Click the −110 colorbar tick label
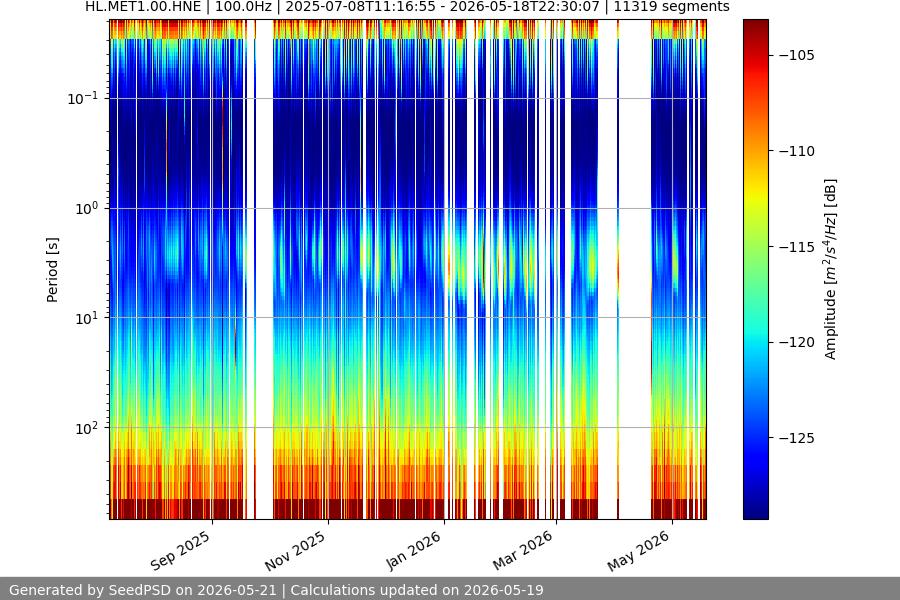Image resolution: width=900 pixels, height=600 pixels. coord(797,151)
